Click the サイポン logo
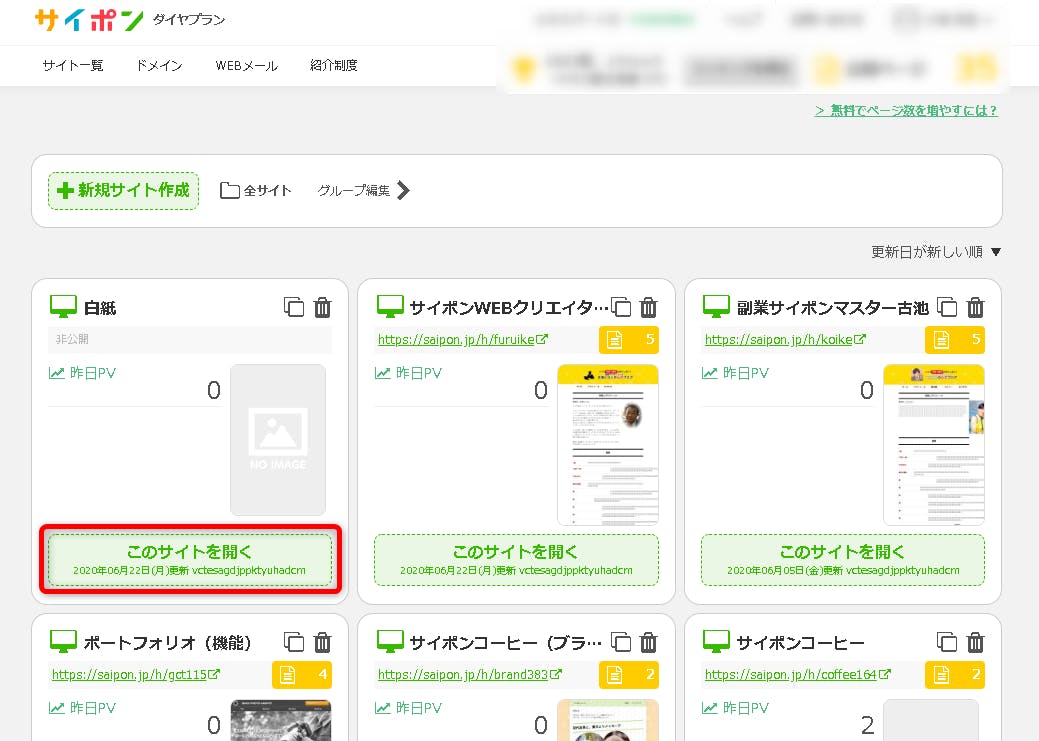This screenshot has width=1039, height=741. pos(89,20)
